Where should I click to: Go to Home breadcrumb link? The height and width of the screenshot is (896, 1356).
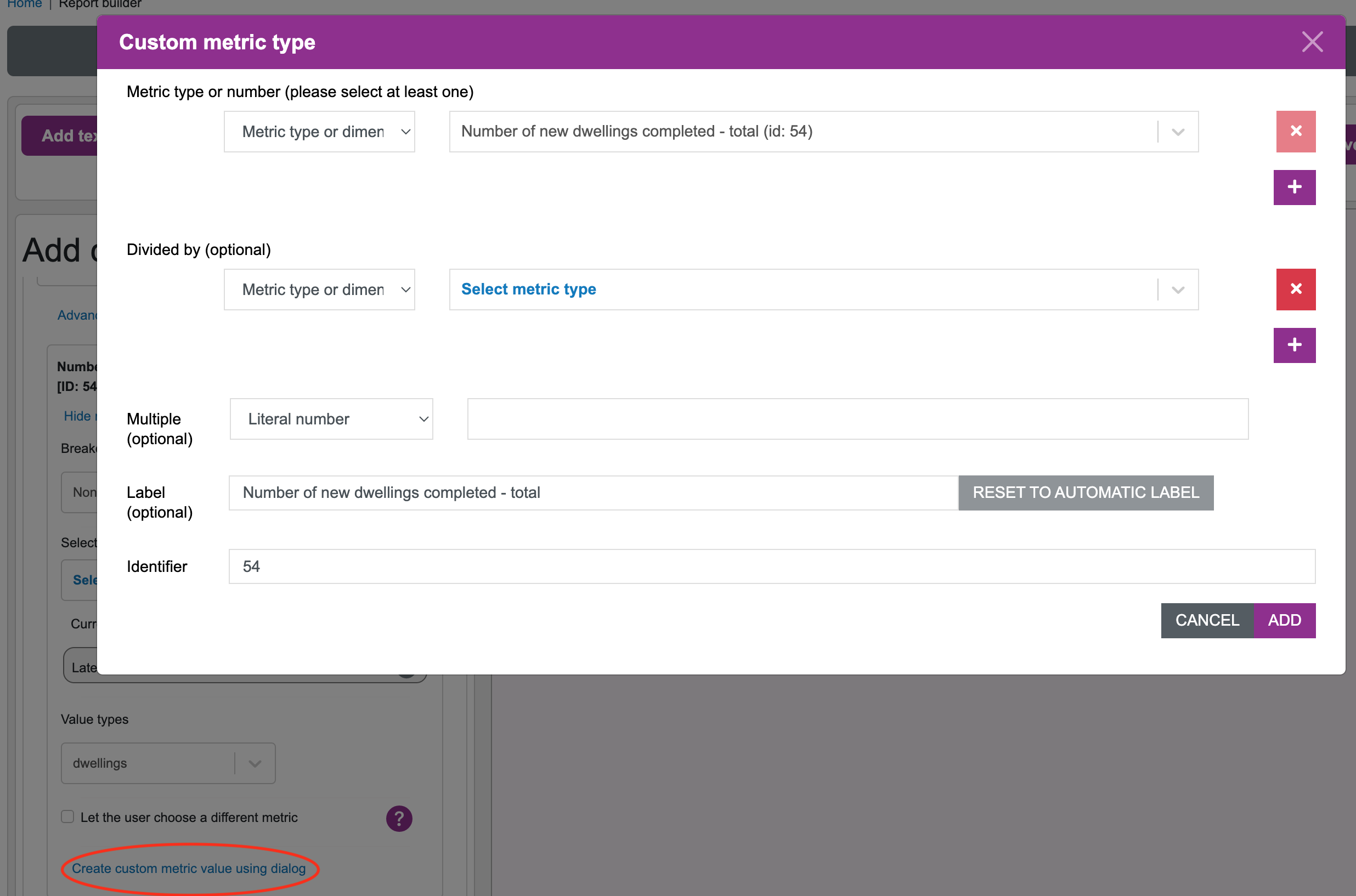point(24,4)
